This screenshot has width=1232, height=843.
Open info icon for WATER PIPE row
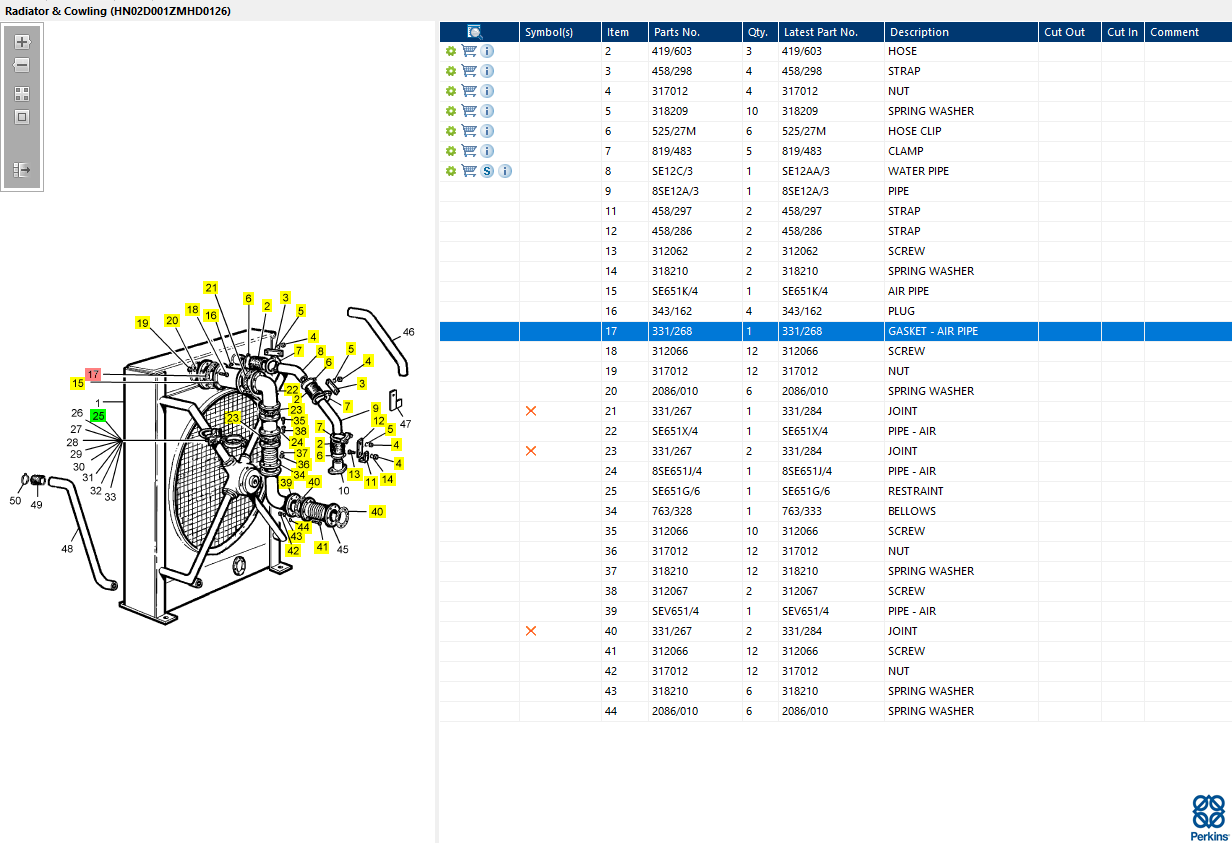[505, 171]
